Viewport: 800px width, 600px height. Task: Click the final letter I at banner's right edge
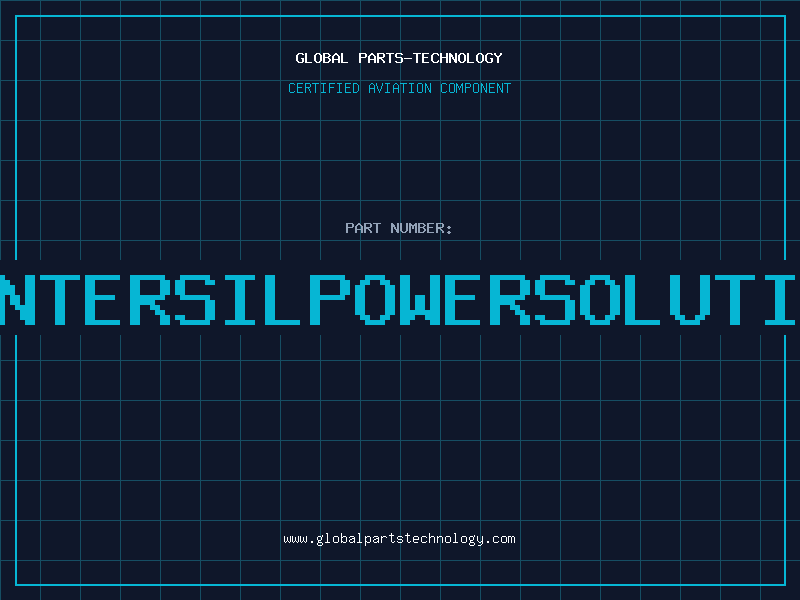tap(783, 297)
